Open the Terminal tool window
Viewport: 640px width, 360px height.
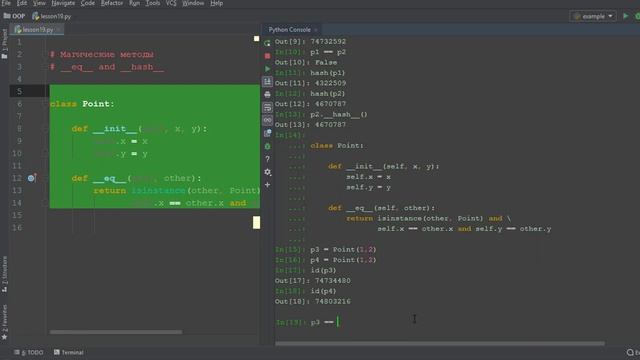(69, 352)
